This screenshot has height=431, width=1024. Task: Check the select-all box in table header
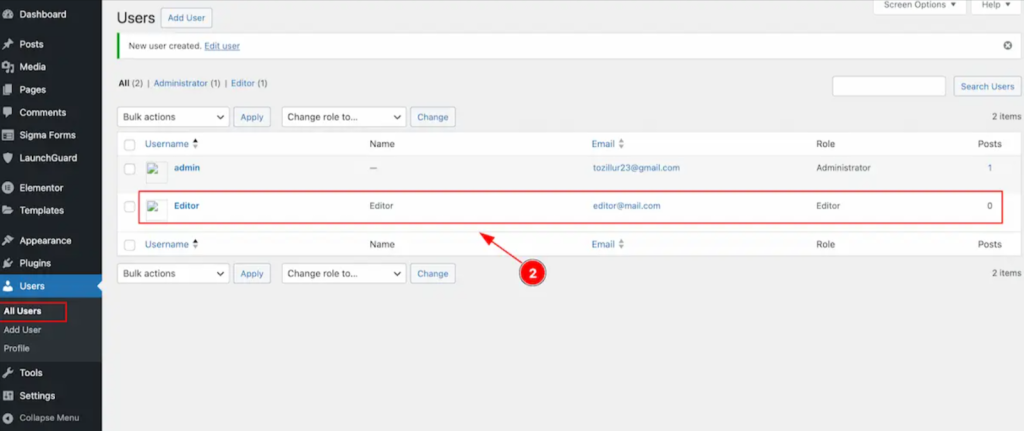pos(130,144)
